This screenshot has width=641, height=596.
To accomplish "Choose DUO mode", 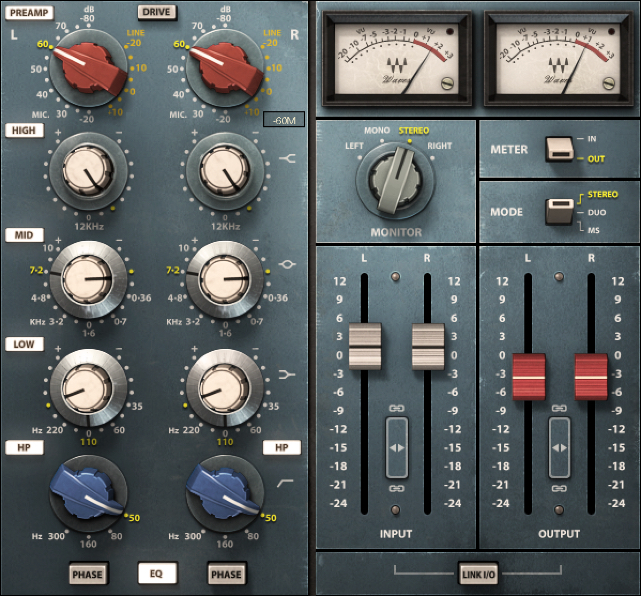I will 597,213.
